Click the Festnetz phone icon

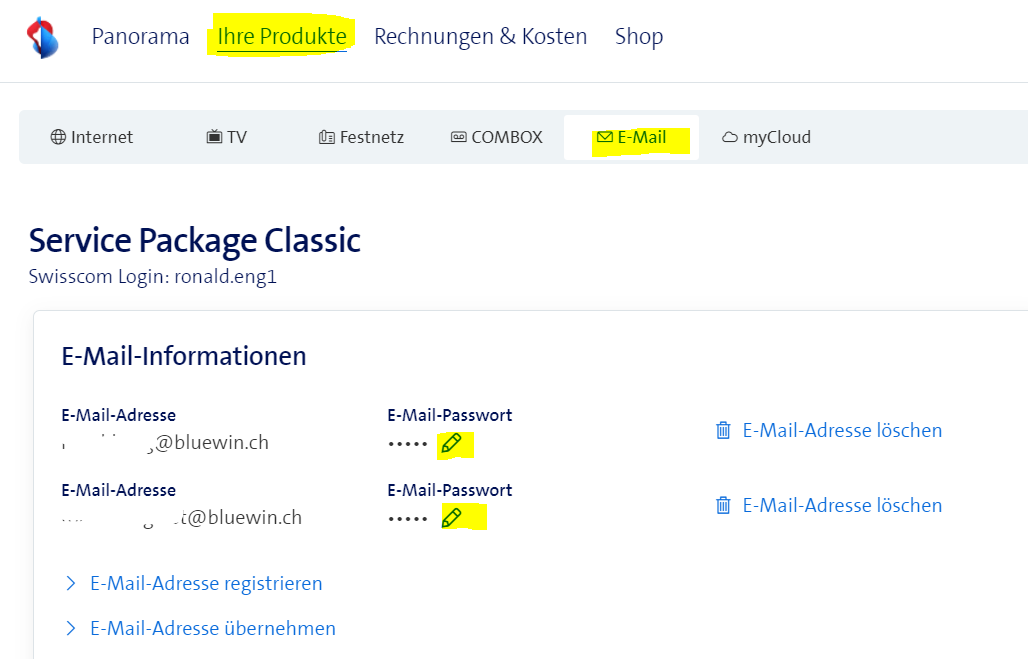tap(326, 137)
